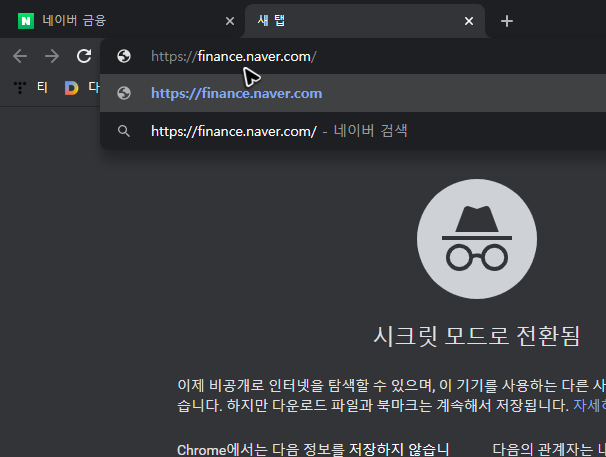Select the 새 탭 tab
606x457 pixels.
point(365,21)
